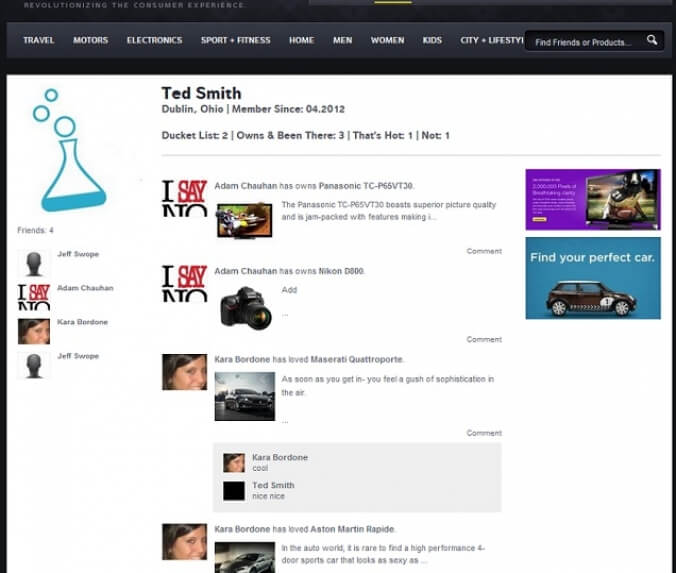The image size is (676, 573).
Task: Click the Add link under Nikon D800
Action: tap(289, 290)
